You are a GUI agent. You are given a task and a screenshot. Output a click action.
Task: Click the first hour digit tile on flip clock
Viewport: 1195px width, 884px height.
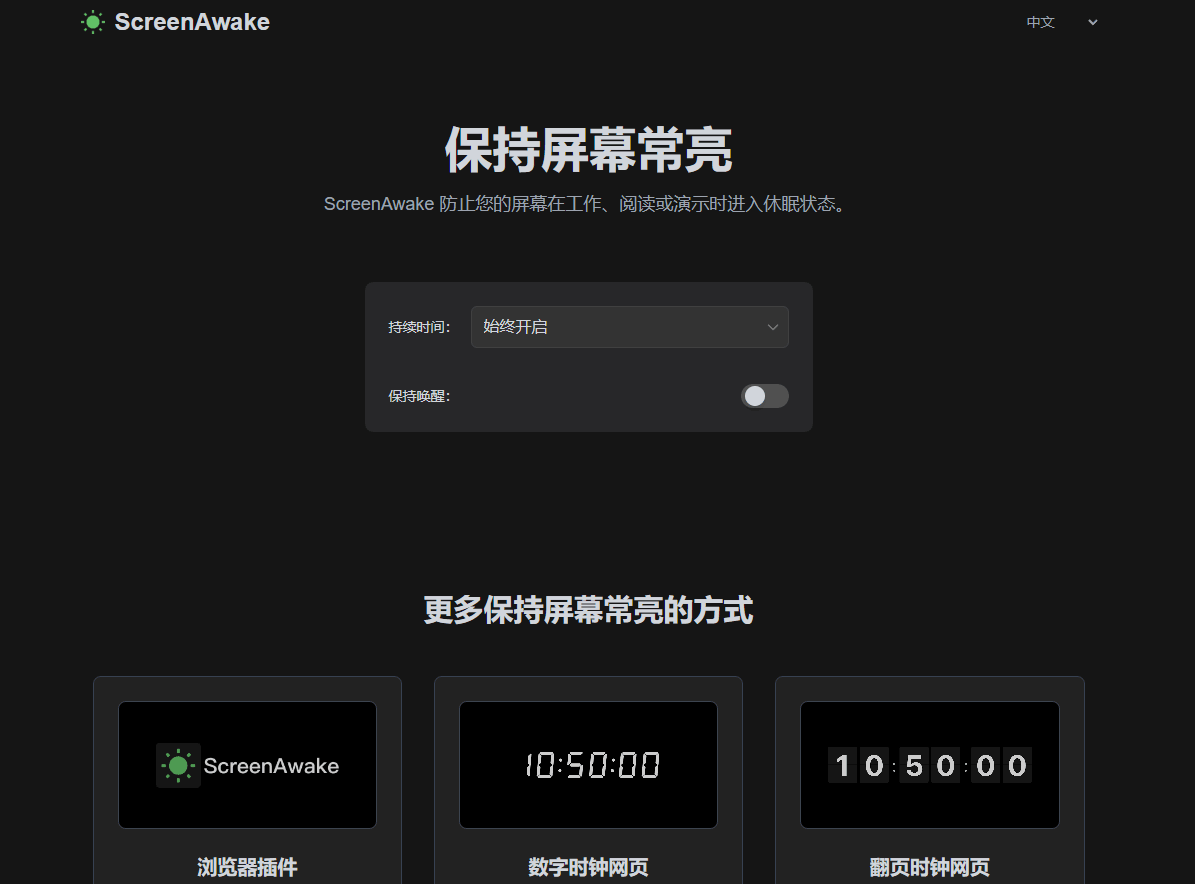842,766
